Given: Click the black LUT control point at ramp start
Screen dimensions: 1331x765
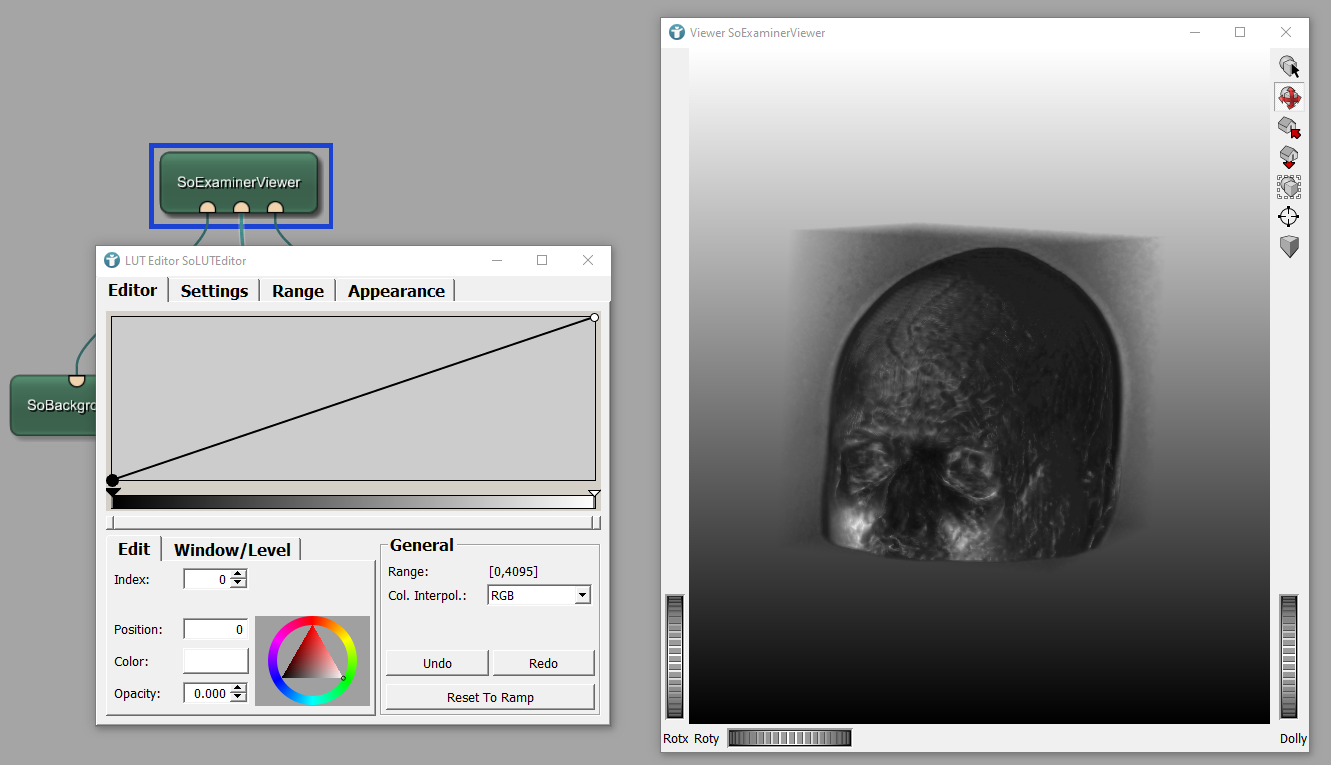Looking at the screenshot, I should pyautogui.click(x=113, y=481).
